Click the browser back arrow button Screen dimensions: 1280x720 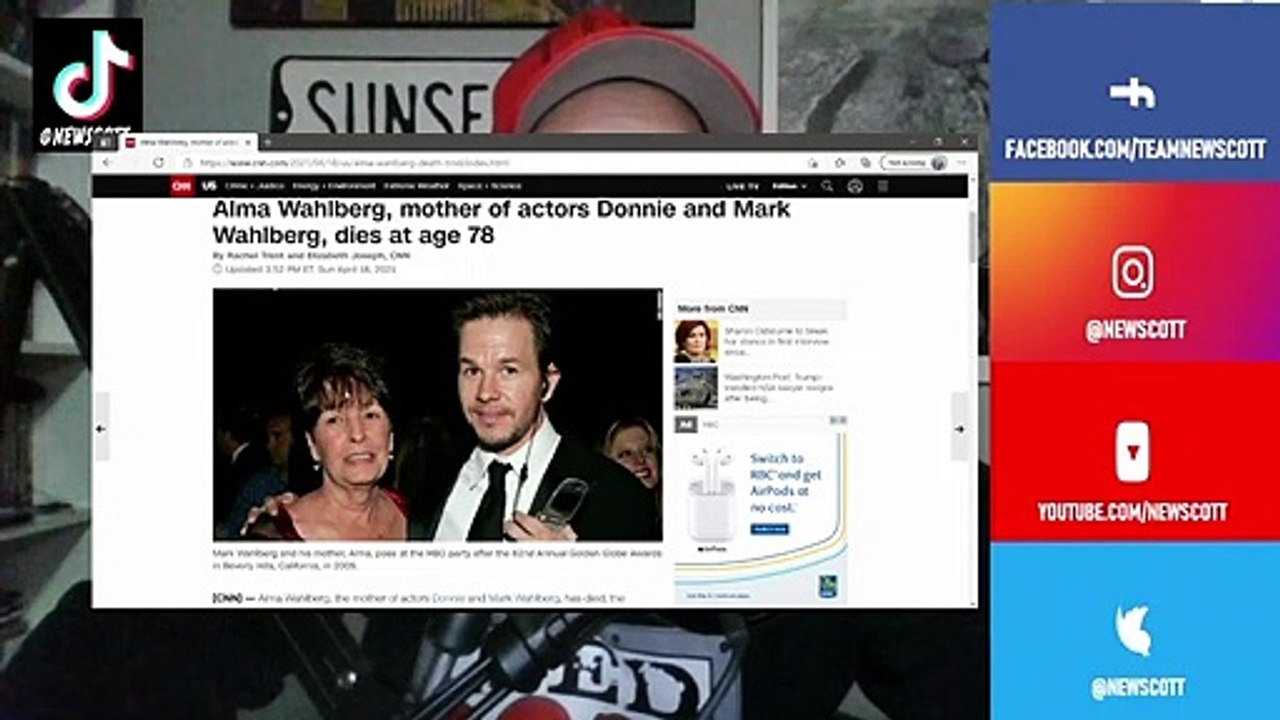pos(107,163)
